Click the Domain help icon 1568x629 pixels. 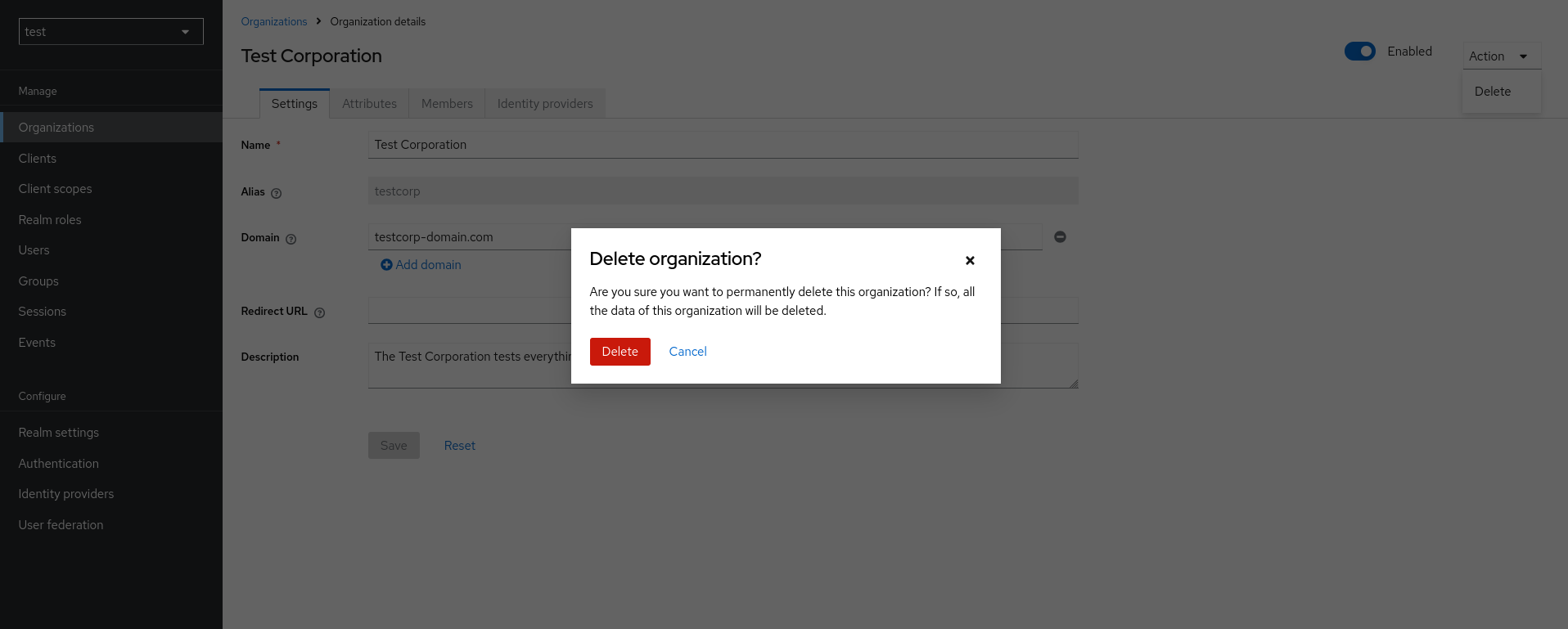[x=291, y=239]
